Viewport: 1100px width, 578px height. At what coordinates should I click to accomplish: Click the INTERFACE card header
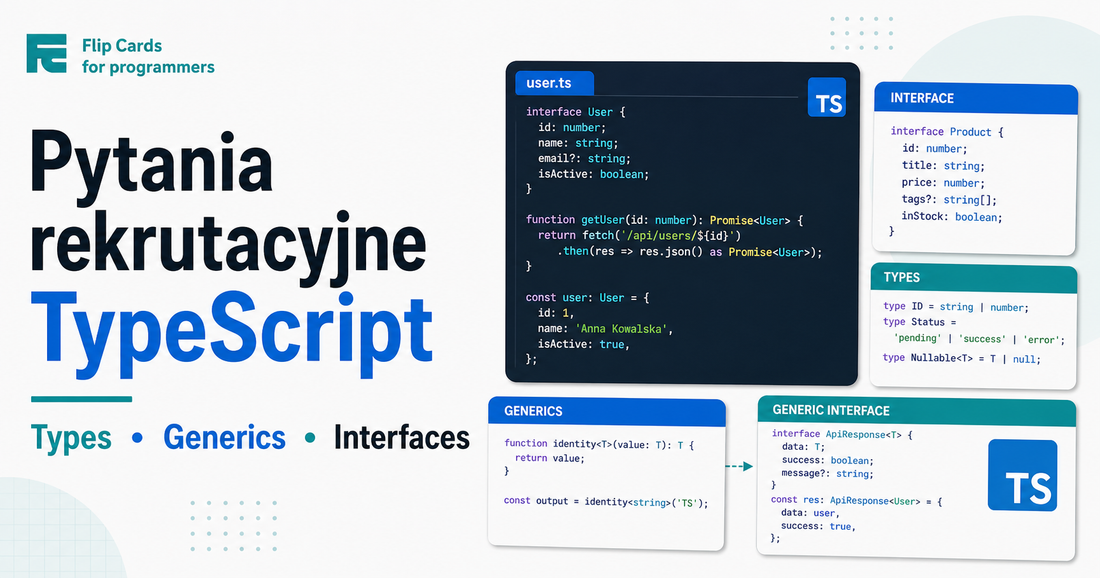pyautogui.click(x=976, y=99)
